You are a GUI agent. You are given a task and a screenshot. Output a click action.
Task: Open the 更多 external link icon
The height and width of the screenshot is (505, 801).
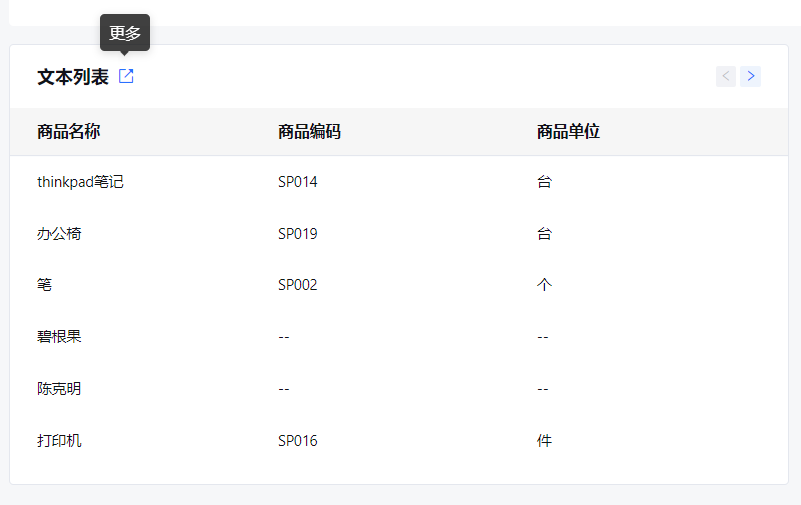(x=126, y=76)
